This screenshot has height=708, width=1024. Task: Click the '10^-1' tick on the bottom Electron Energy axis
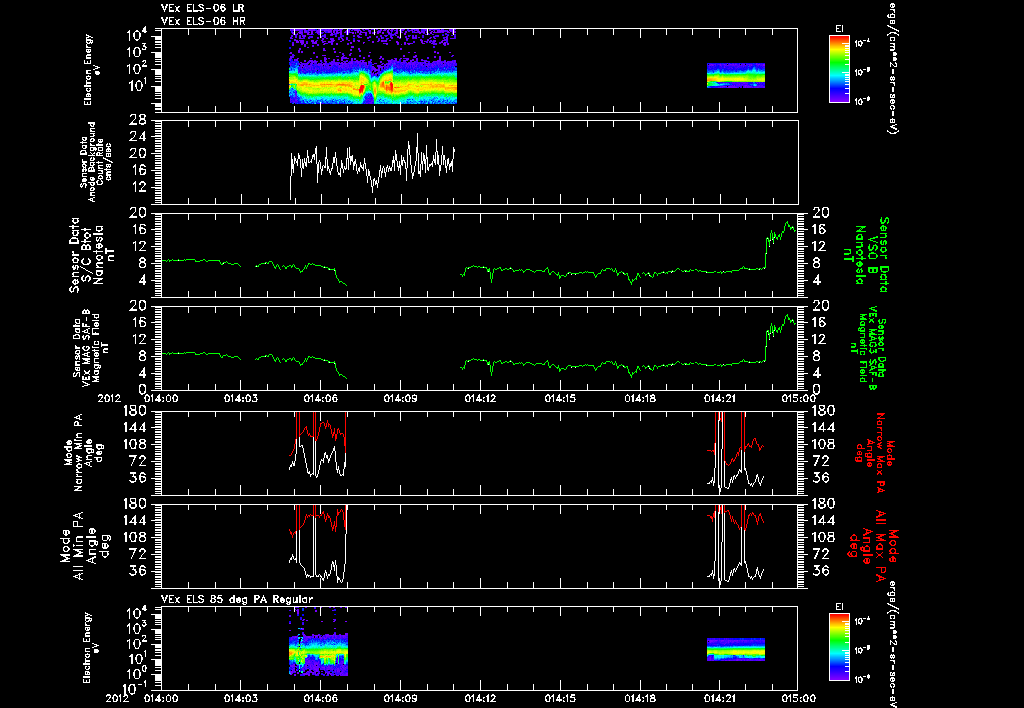[136, 688]
